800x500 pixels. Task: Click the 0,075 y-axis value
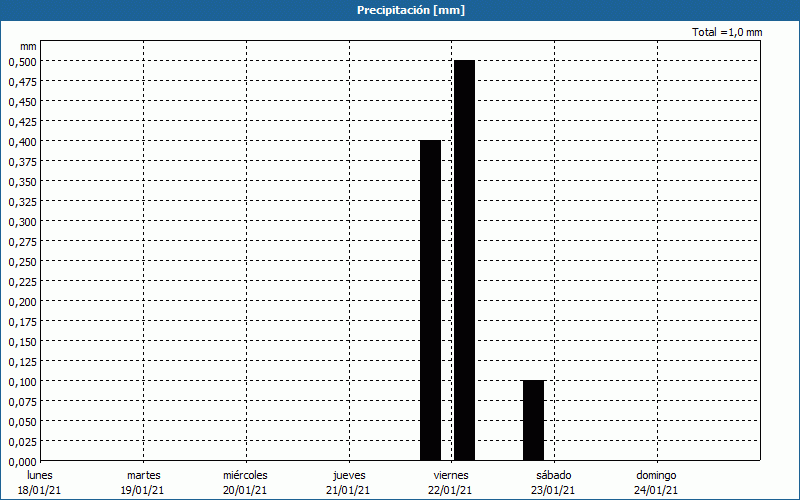(23, 402)
